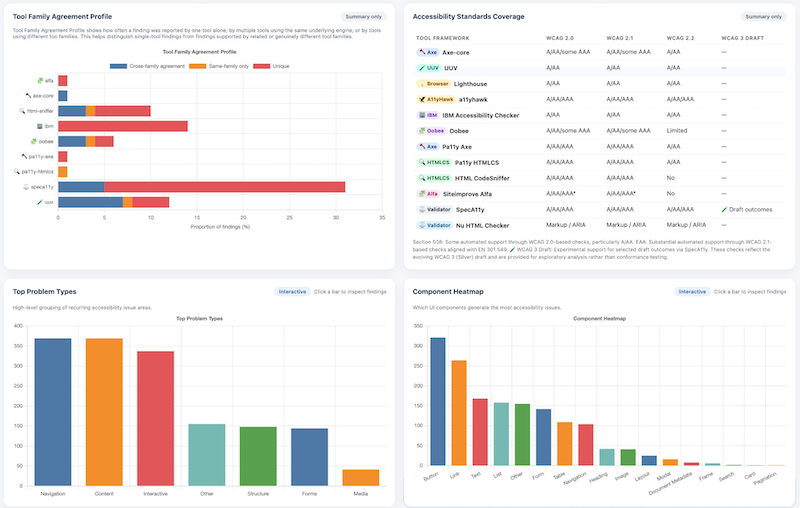Screen dimensions: 800x508
Task: Click the Summary only badge on Tool Family panel
Action: [x=363, y=17]
